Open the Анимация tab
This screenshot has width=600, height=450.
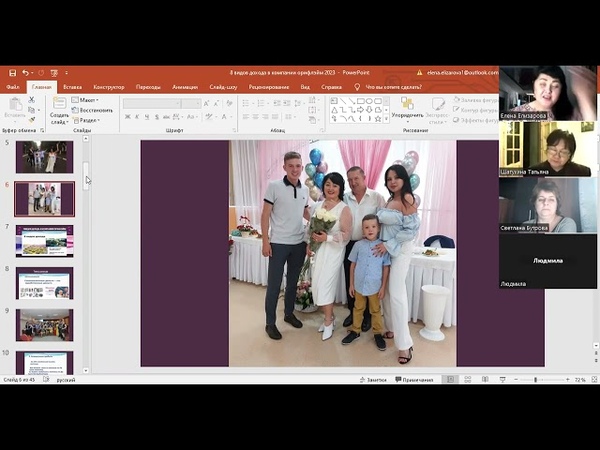(x=185, y=87)
